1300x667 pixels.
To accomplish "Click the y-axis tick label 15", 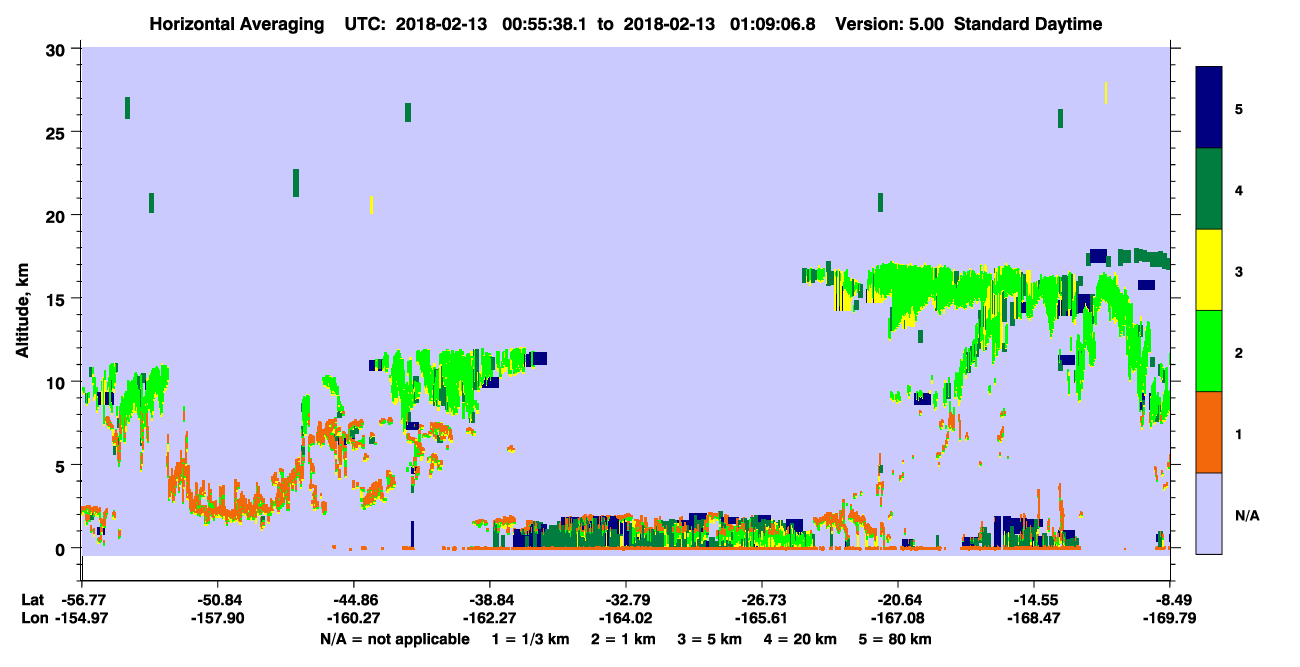I will [58, 299].
